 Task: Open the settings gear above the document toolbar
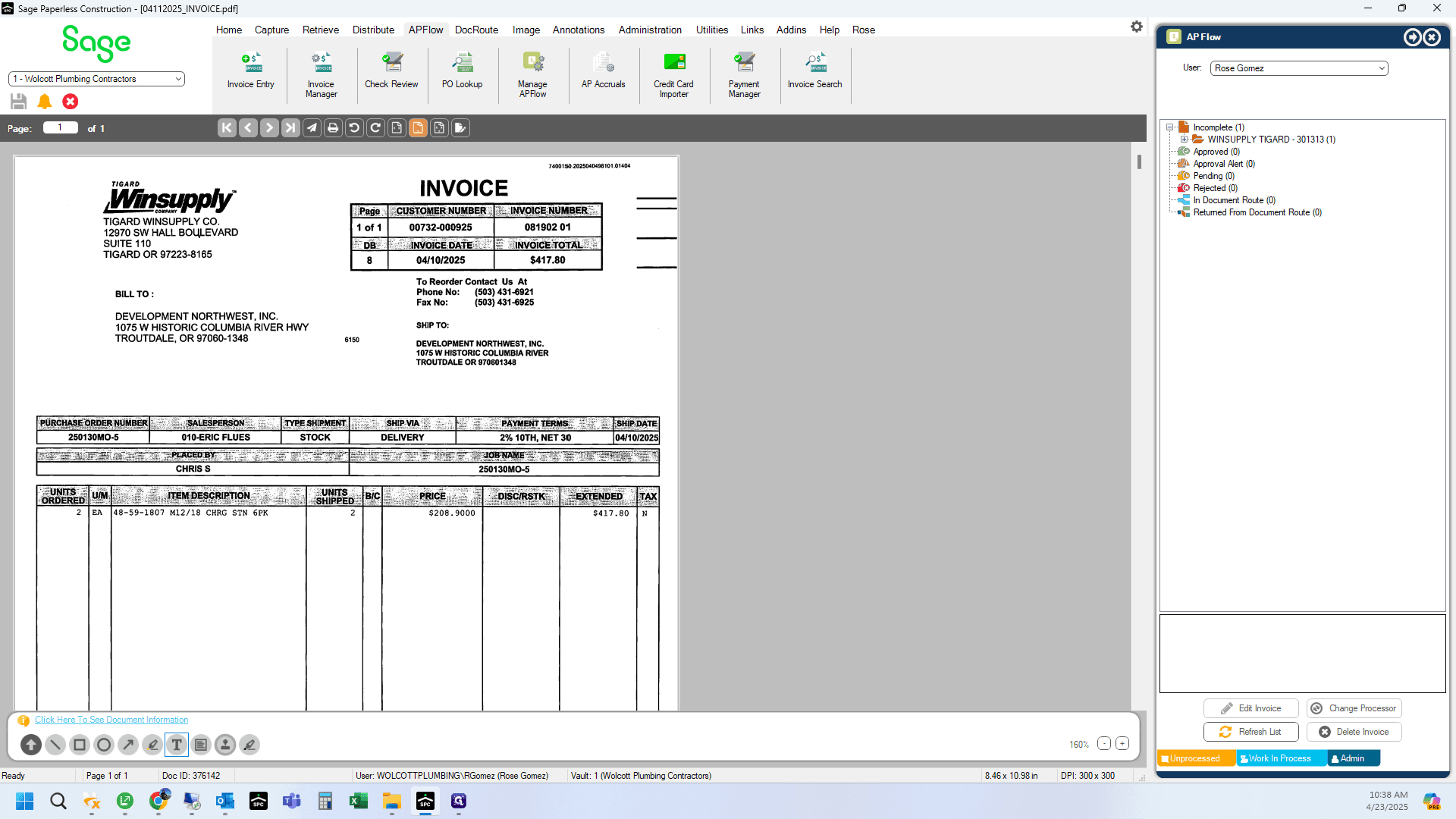[x=1136, y=27]
